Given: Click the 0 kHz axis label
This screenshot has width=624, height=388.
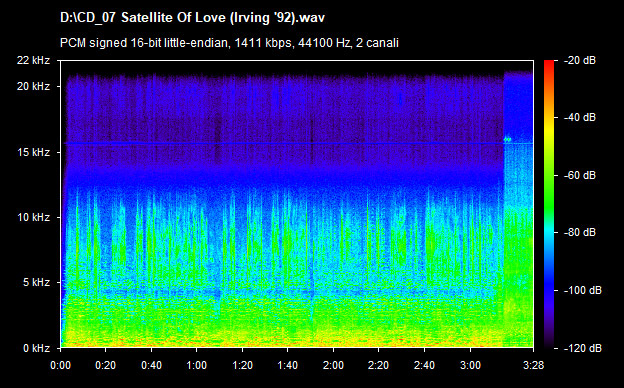Looking at the screenshot, I should (x=36, y=348).
